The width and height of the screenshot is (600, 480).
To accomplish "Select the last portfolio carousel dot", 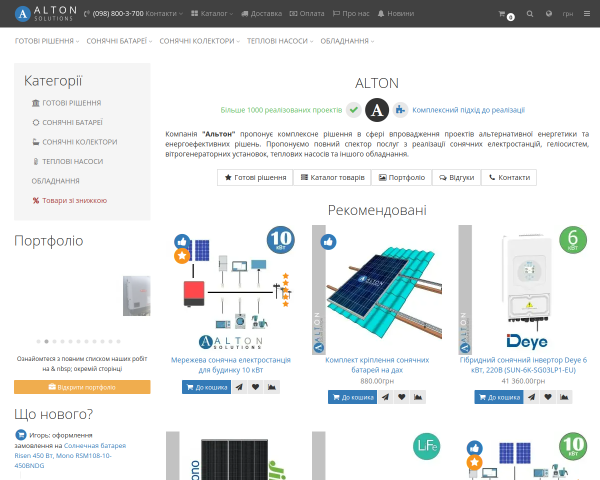I will 118,341.
